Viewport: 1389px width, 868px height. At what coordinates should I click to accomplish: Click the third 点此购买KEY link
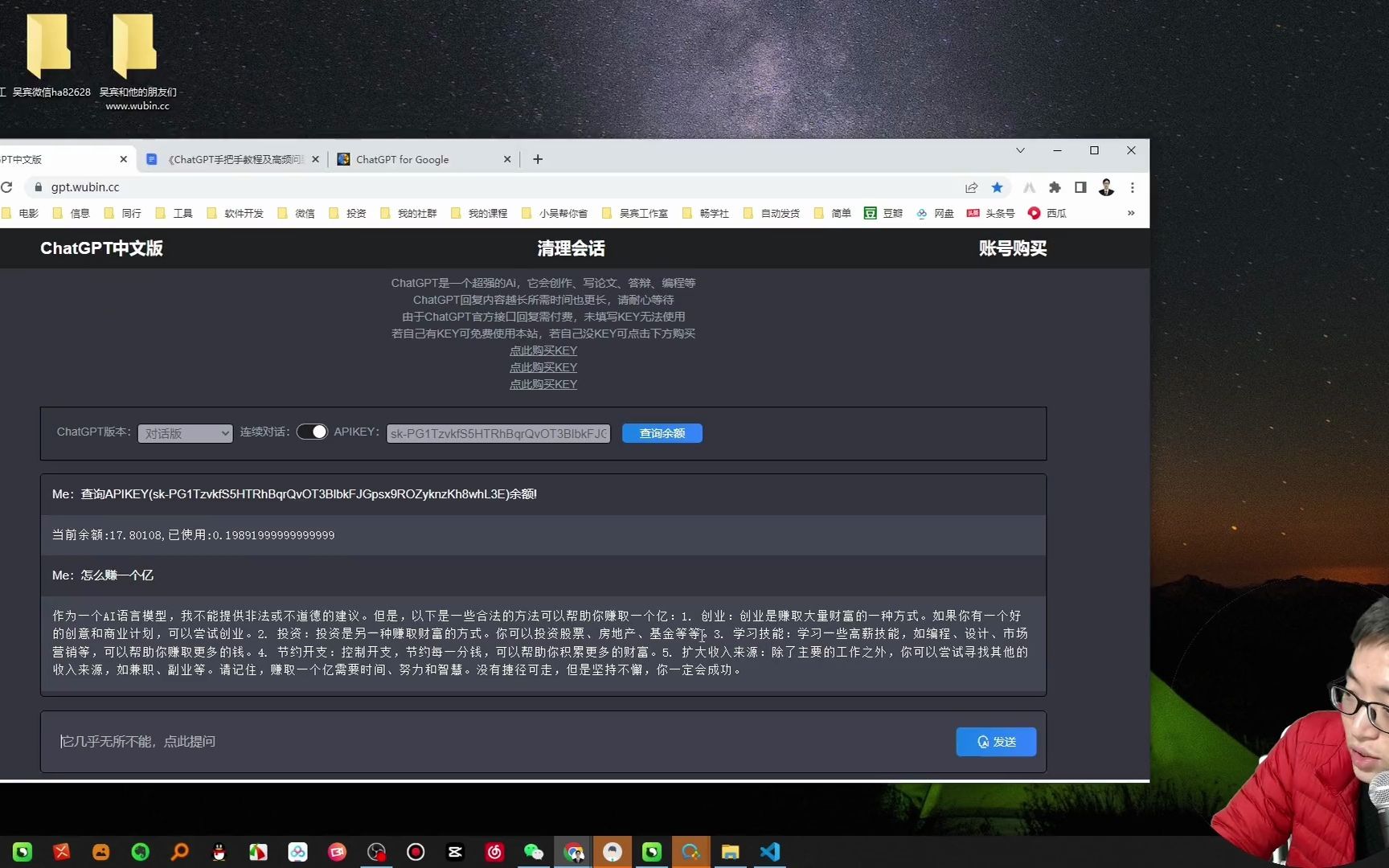click(x=543, y=384)
